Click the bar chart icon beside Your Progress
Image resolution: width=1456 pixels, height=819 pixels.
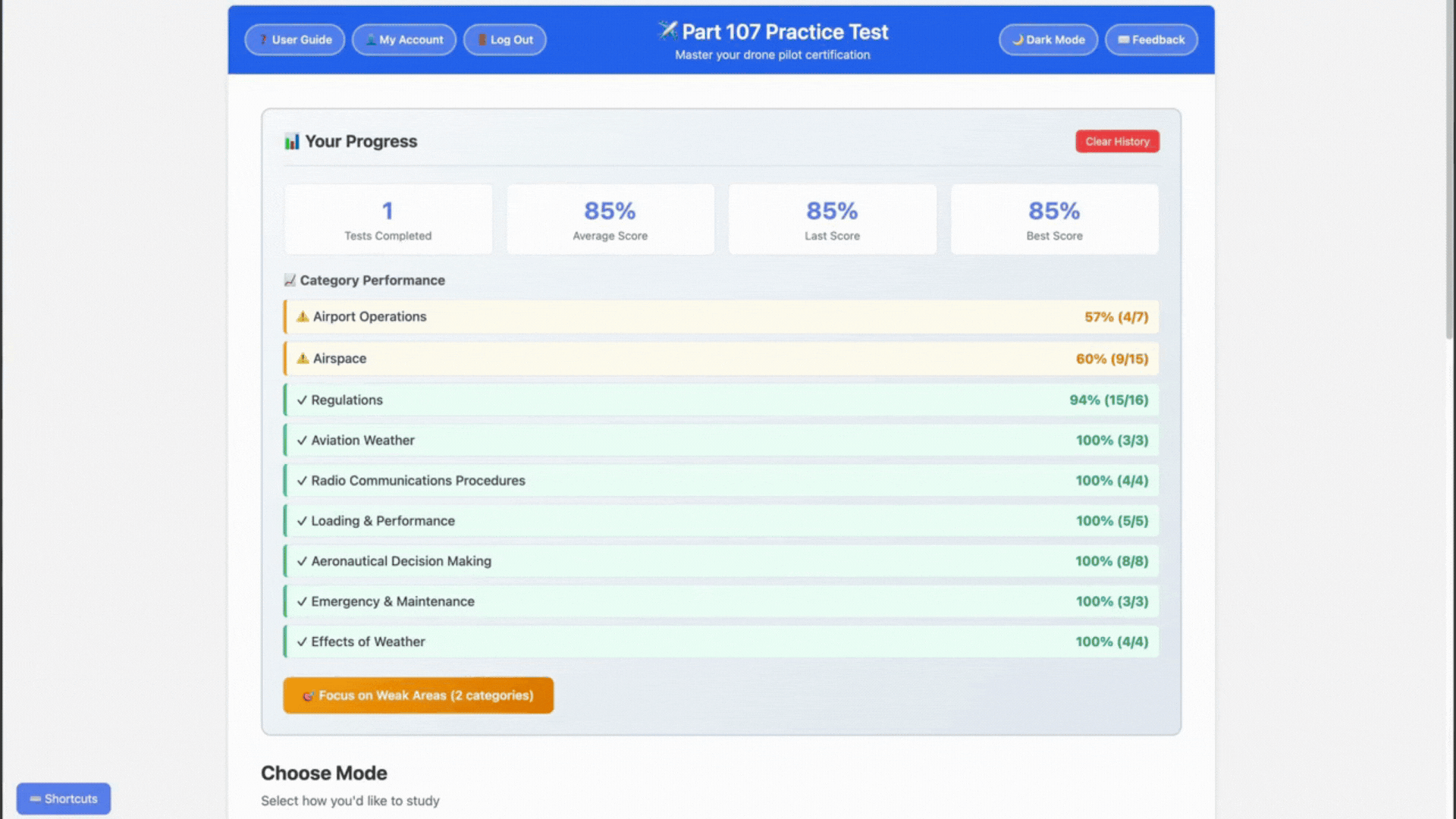click(292, 142)
